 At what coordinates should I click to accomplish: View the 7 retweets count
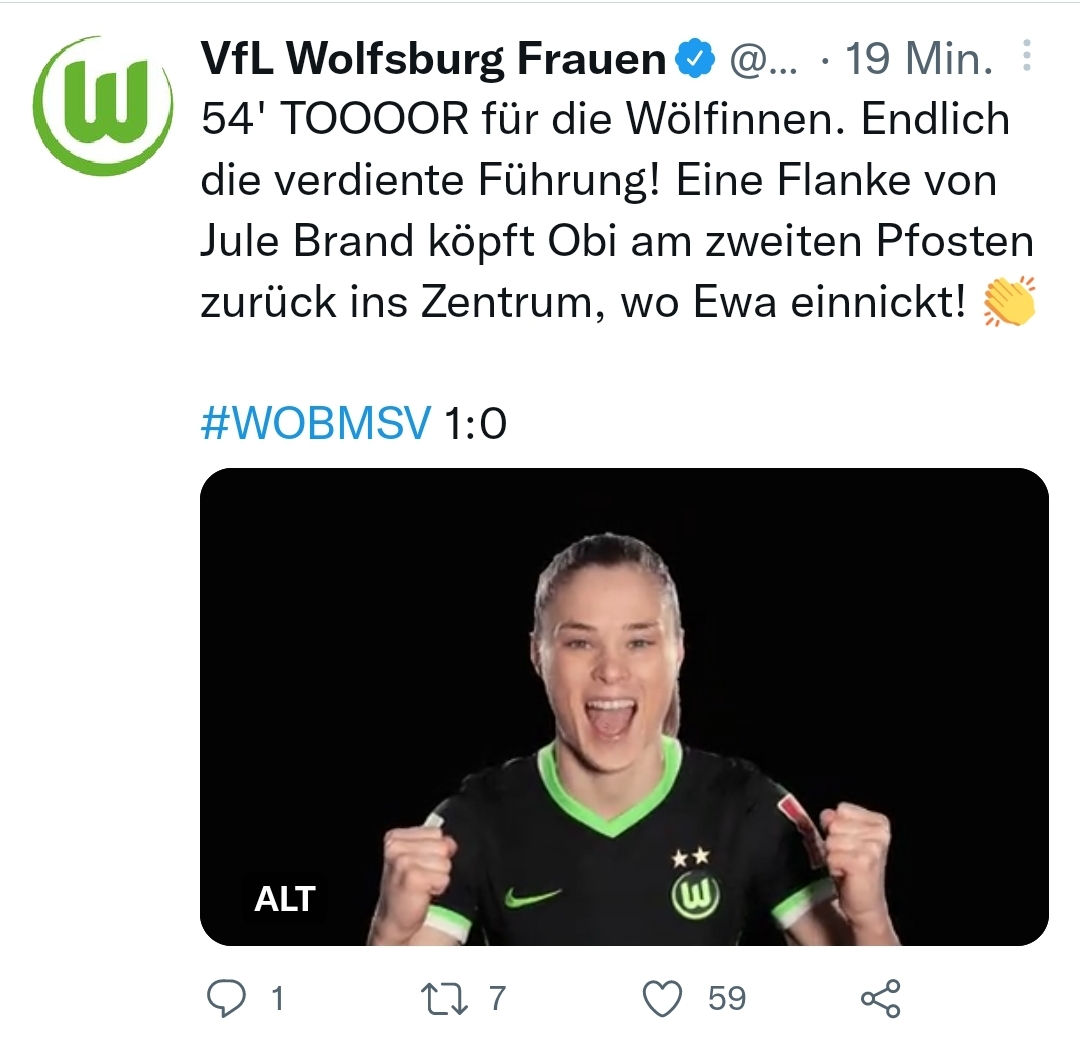tap(498, 999)
